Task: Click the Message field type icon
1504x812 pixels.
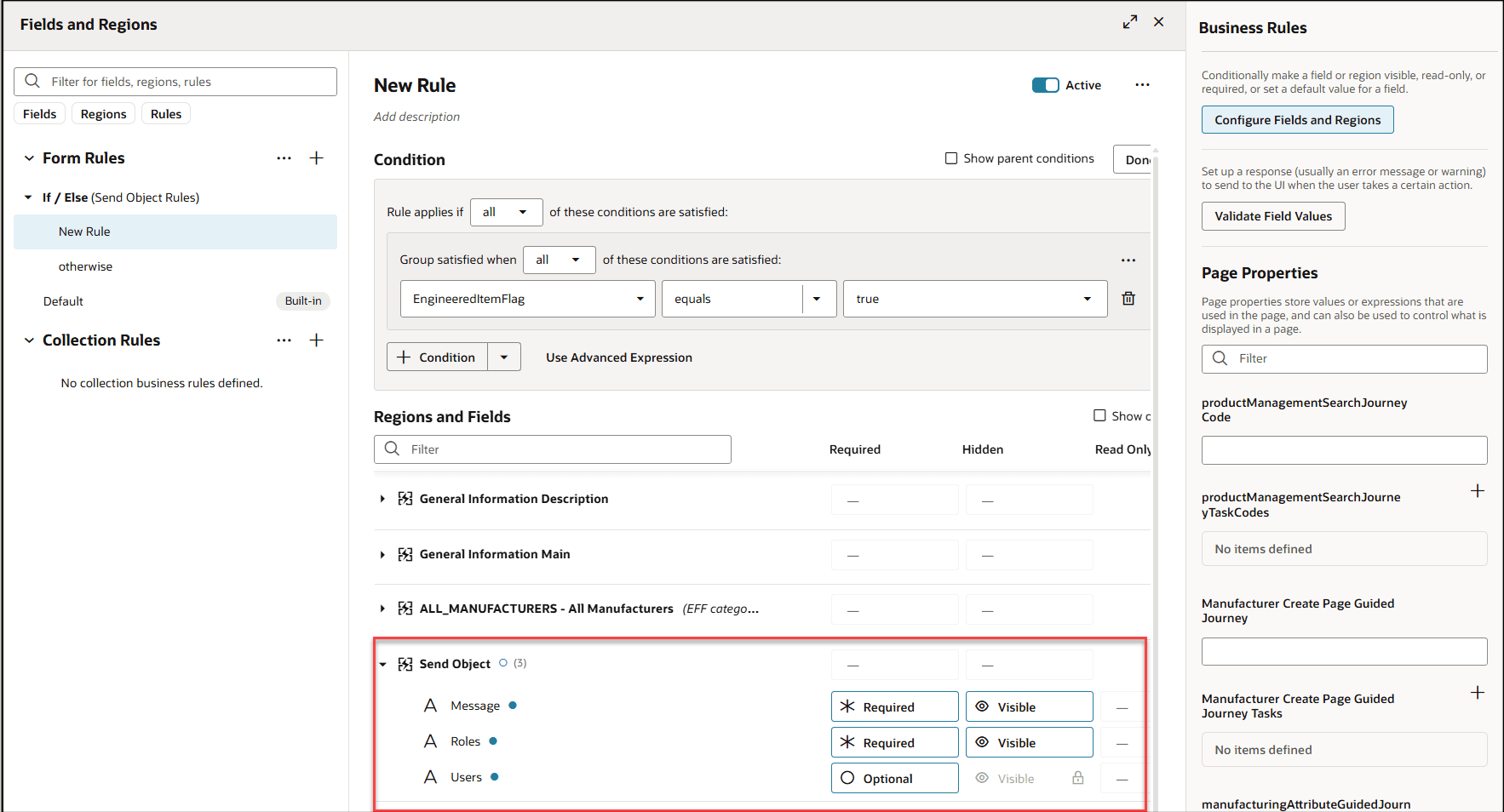Action: click(x=430, y=706)
